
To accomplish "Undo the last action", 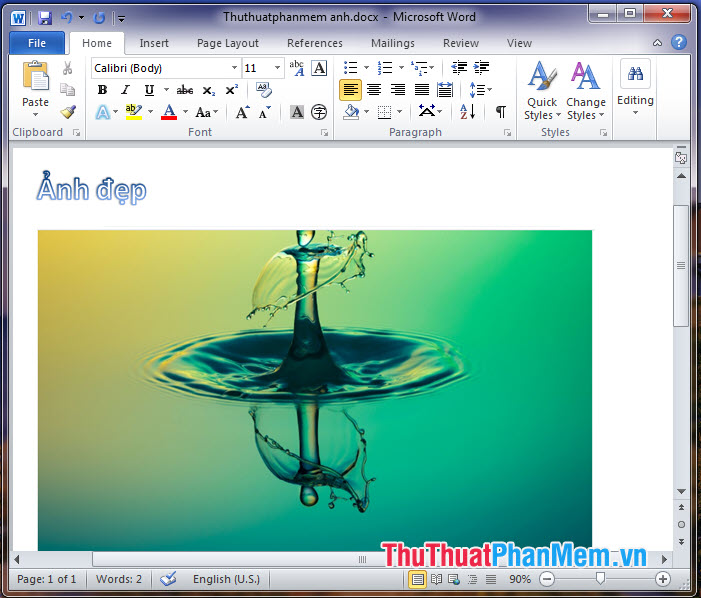I will 67,18.
